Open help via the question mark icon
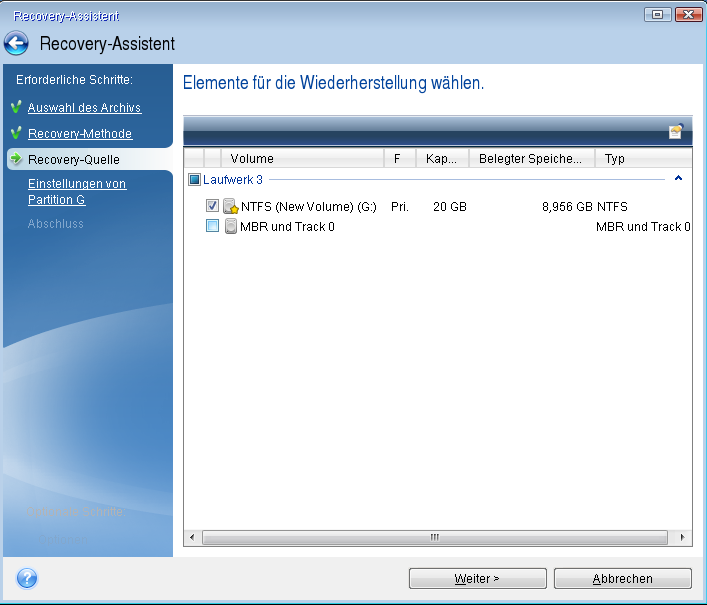The width and height of the screenshot is (707, 605). pos(27,578)
